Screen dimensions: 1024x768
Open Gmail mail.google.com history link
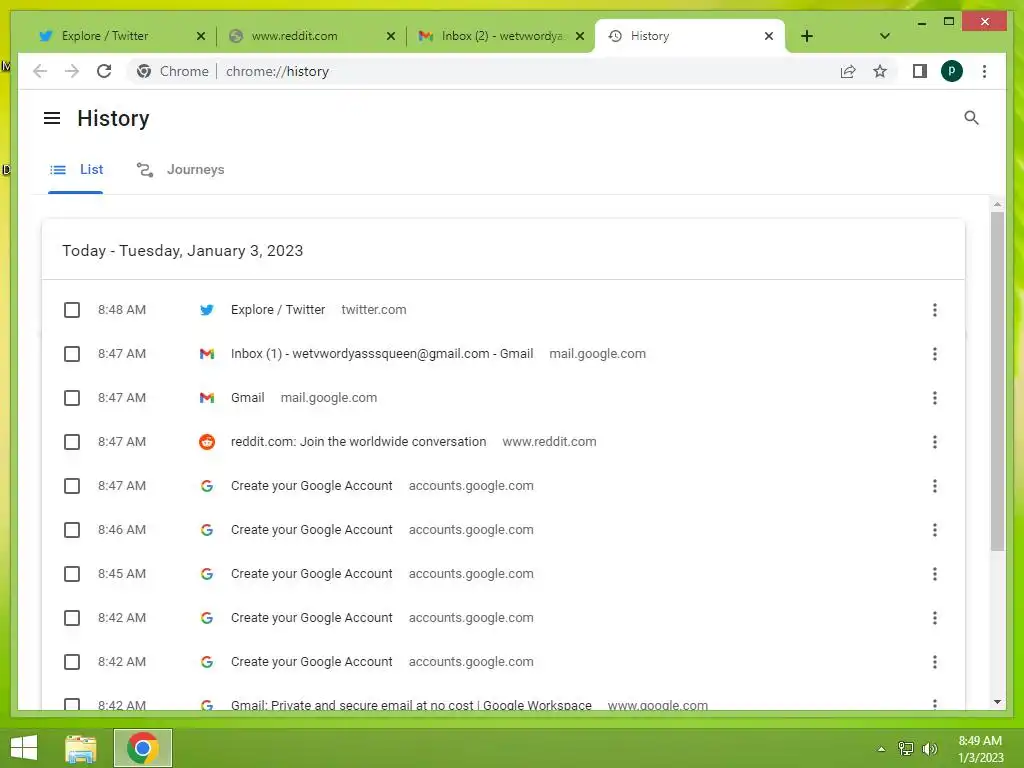pyautogui.click(x=248, y=398)
